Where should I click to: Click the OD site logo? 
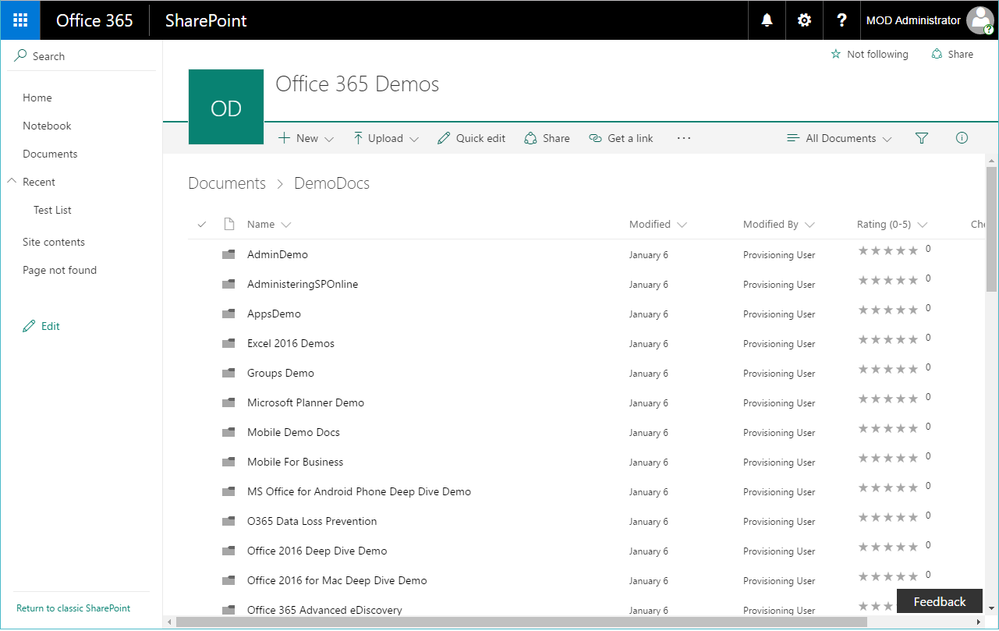coord(226,107)
